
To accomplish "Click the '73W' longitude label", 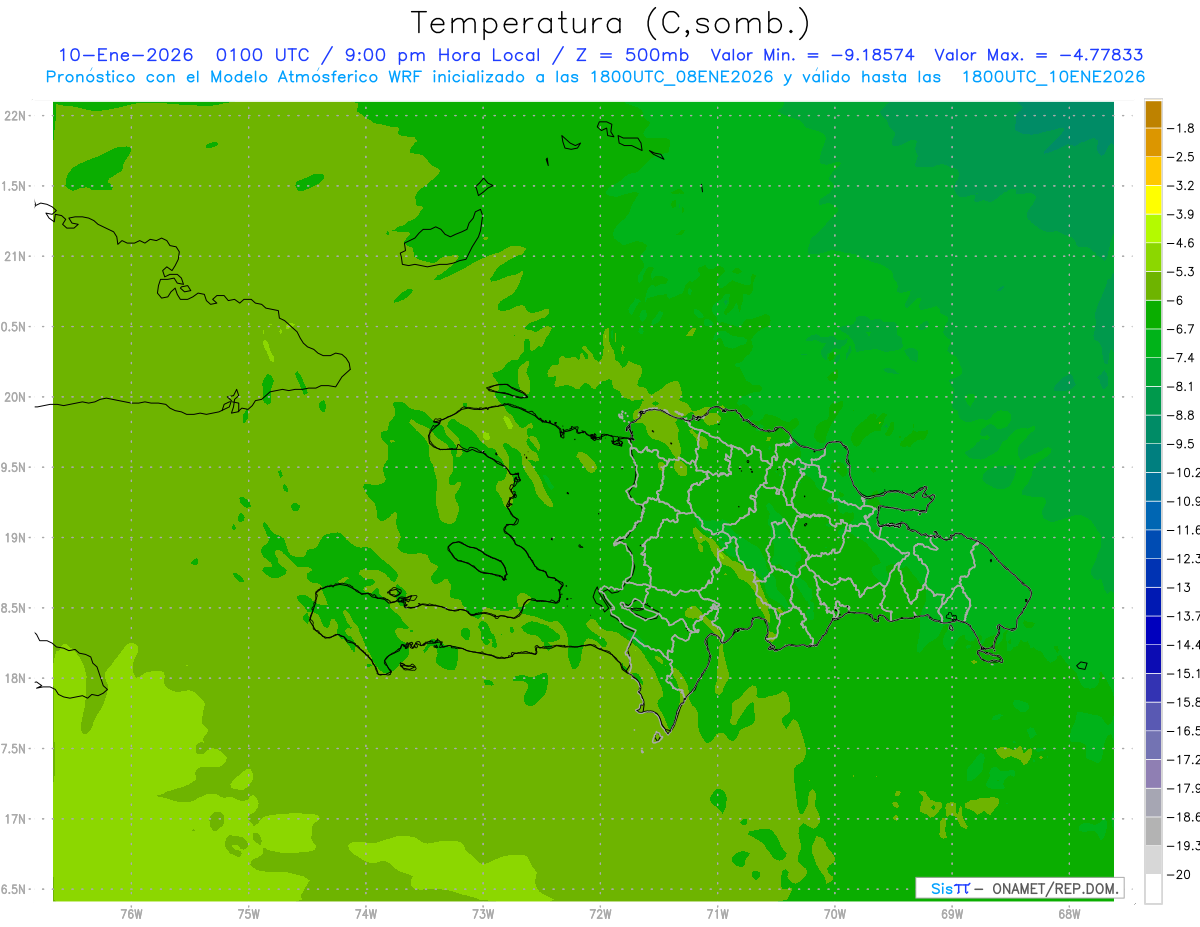I will pos(483,914).
